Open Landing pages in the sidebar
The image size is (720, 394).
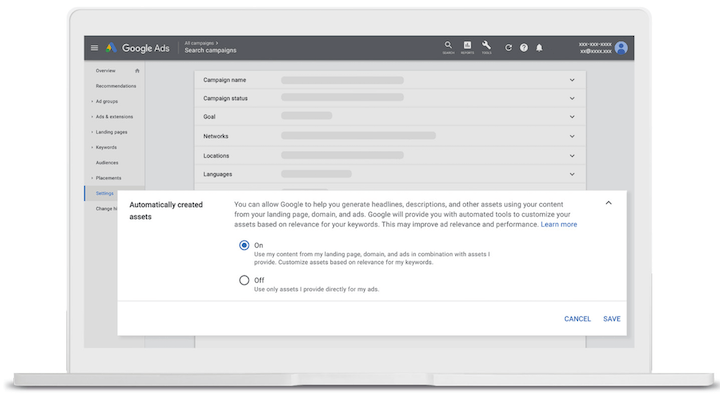click(112, 132)
